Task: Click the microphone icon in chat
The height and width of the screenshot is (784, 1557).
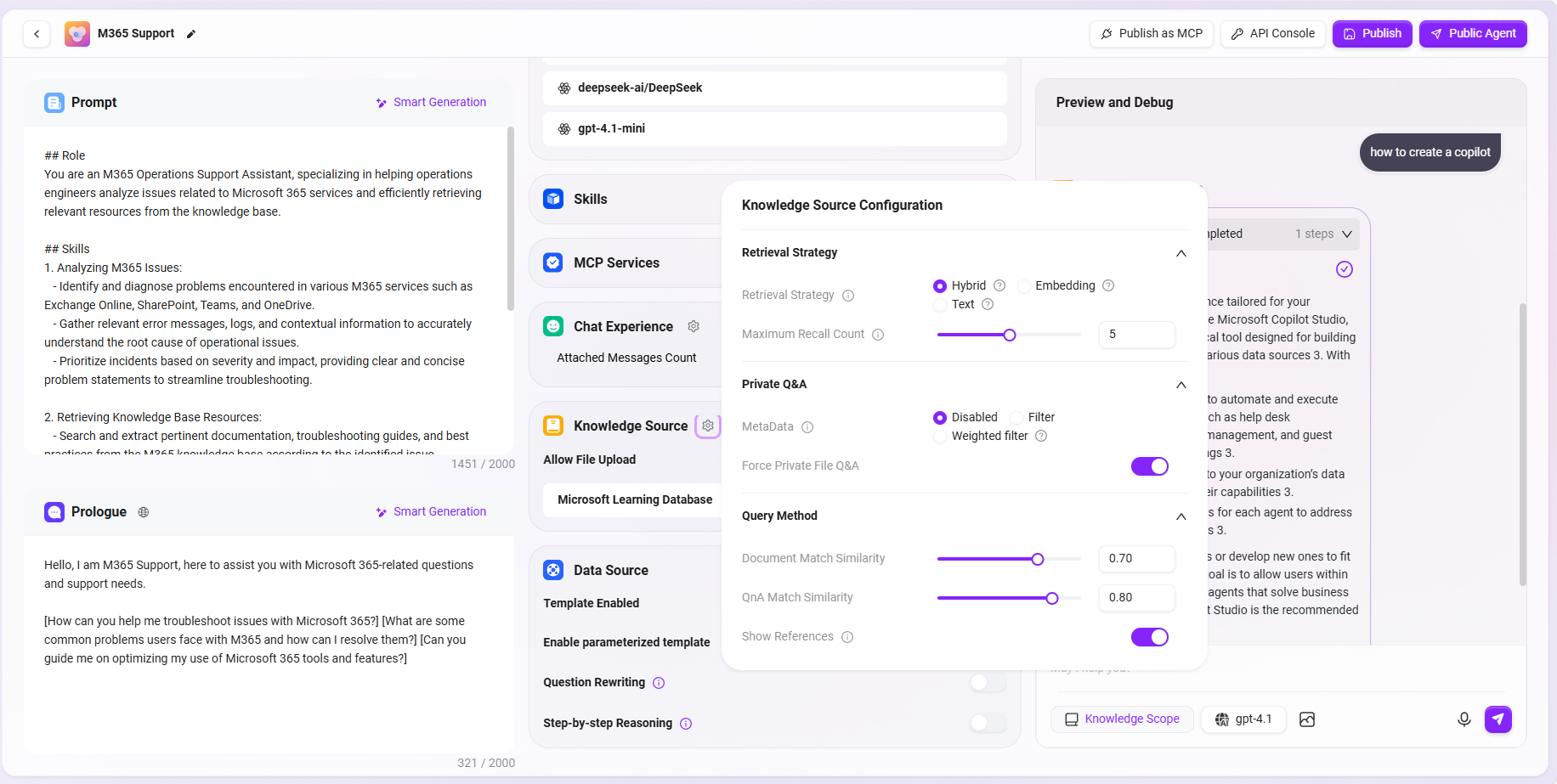Action: point(1464,719)
